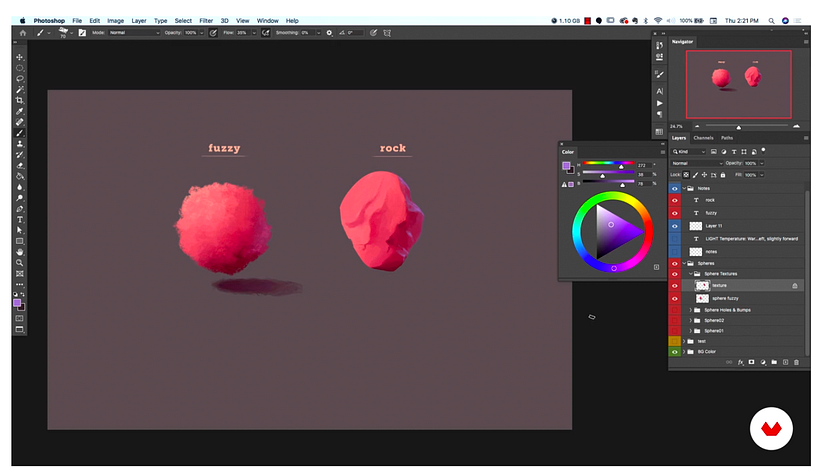Select the Lasso tool
820x467 pixels.
pos(19,79)
